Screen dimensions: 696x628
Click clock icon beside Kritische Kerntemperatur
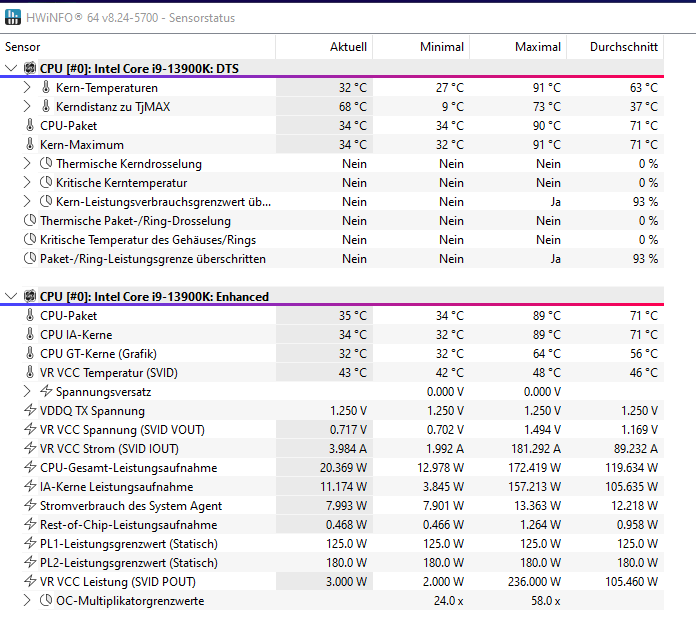[x=46, y=182]
